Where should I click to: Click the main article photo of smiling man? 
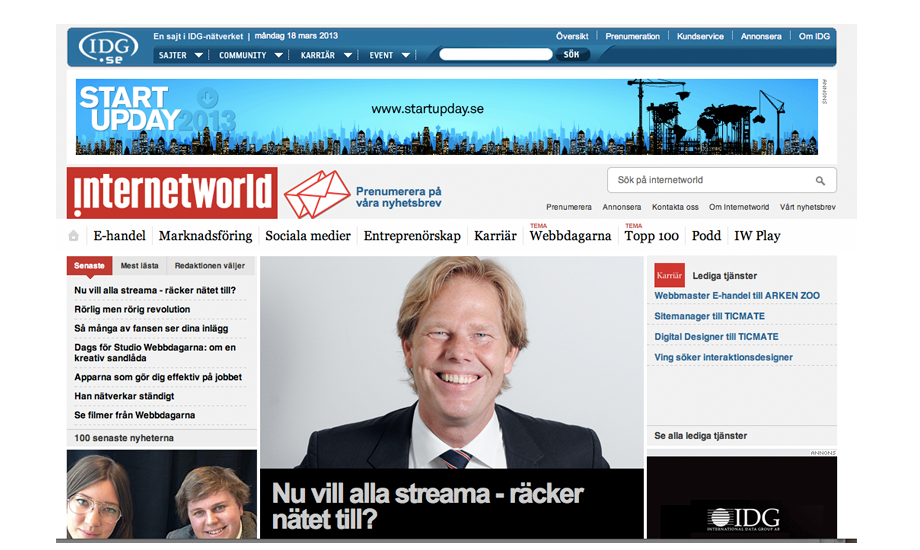coord(452,362)
